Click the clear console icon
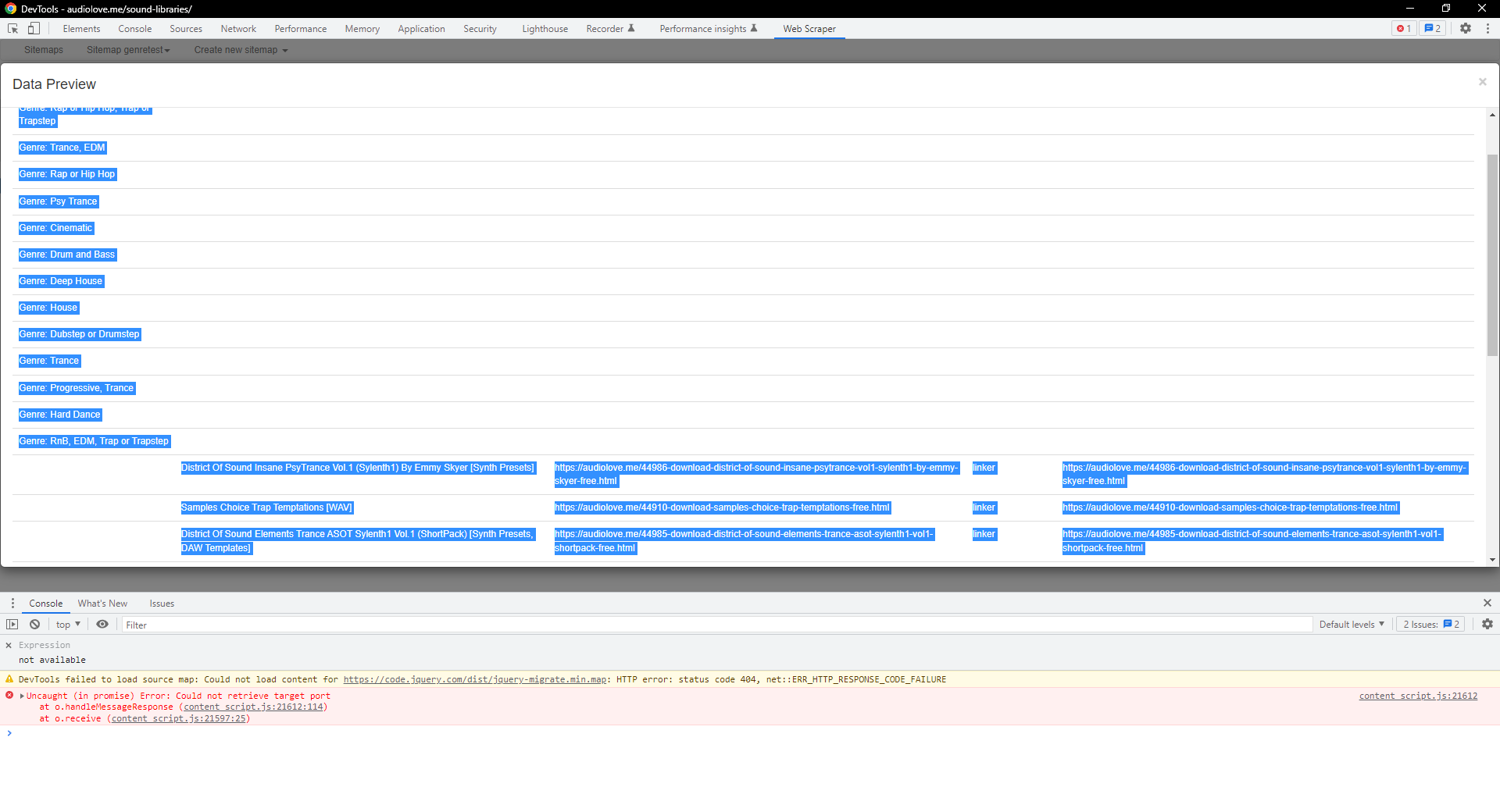The height and width of the screenshot is (812, 1500). (35, 625)
